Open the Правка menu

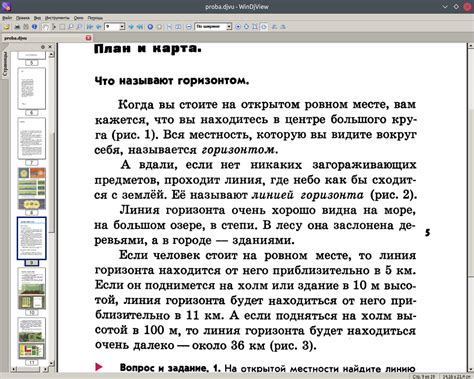(23, 18)
